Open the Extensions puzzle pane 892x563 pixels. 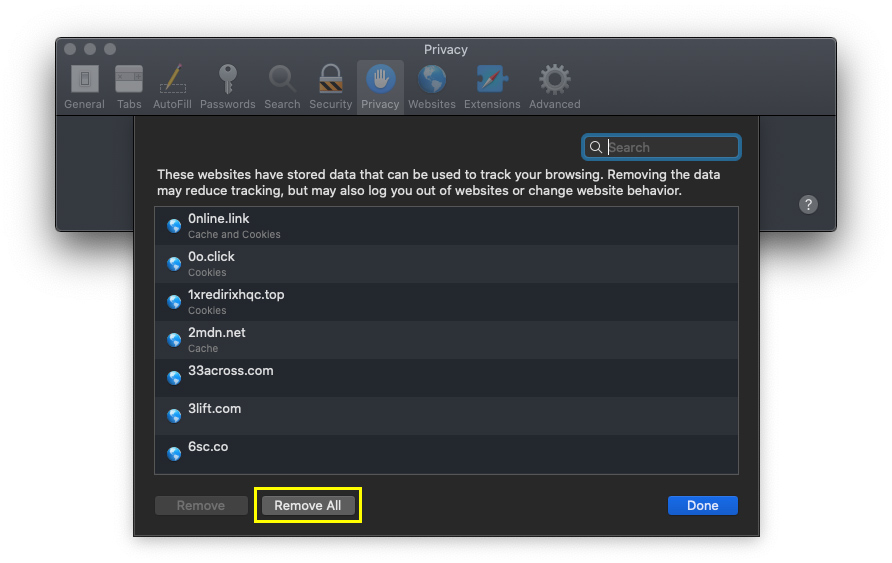click(492, 87)
